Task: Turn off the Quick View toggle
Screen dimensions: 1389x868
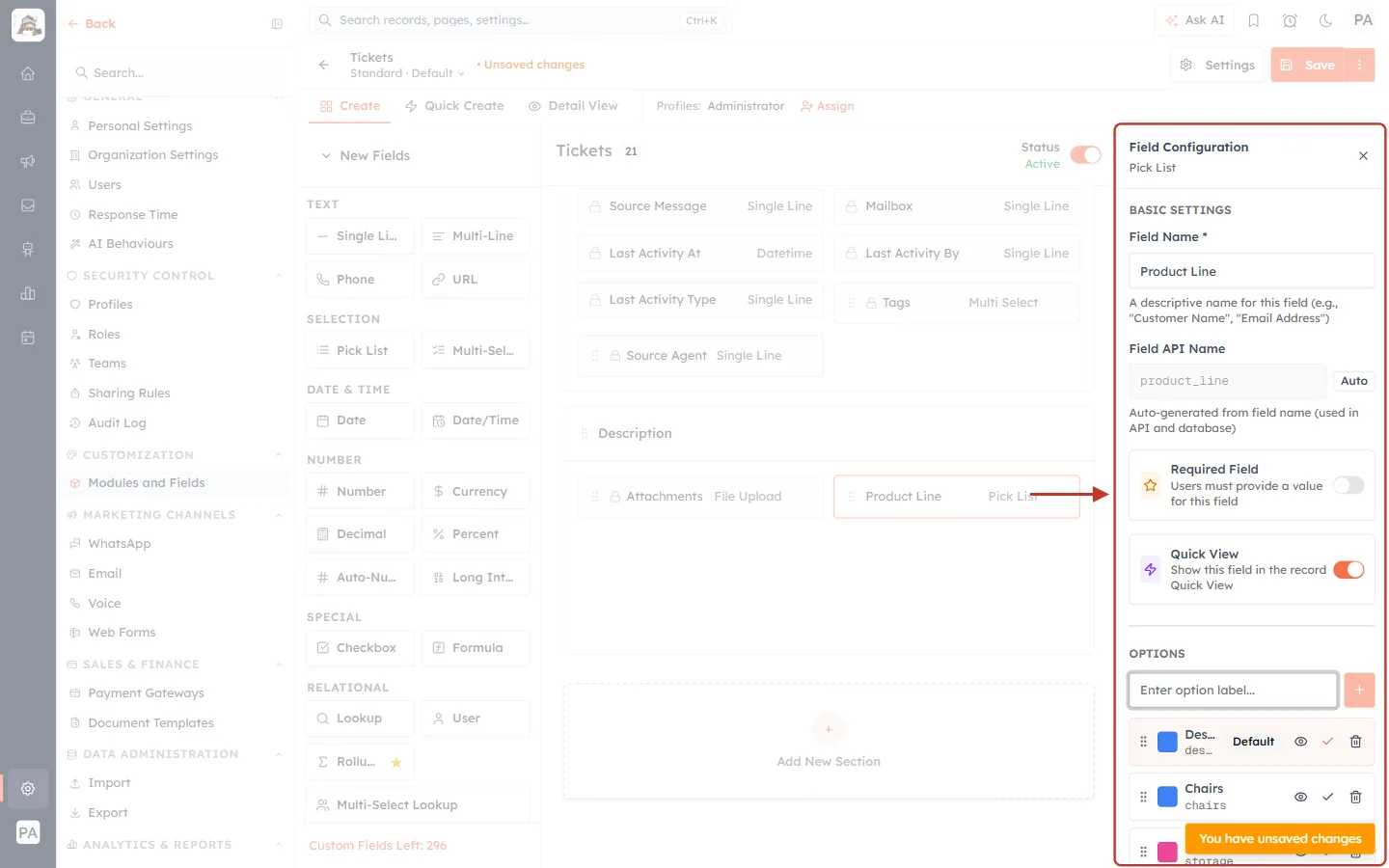Action: pos(1348,570)
